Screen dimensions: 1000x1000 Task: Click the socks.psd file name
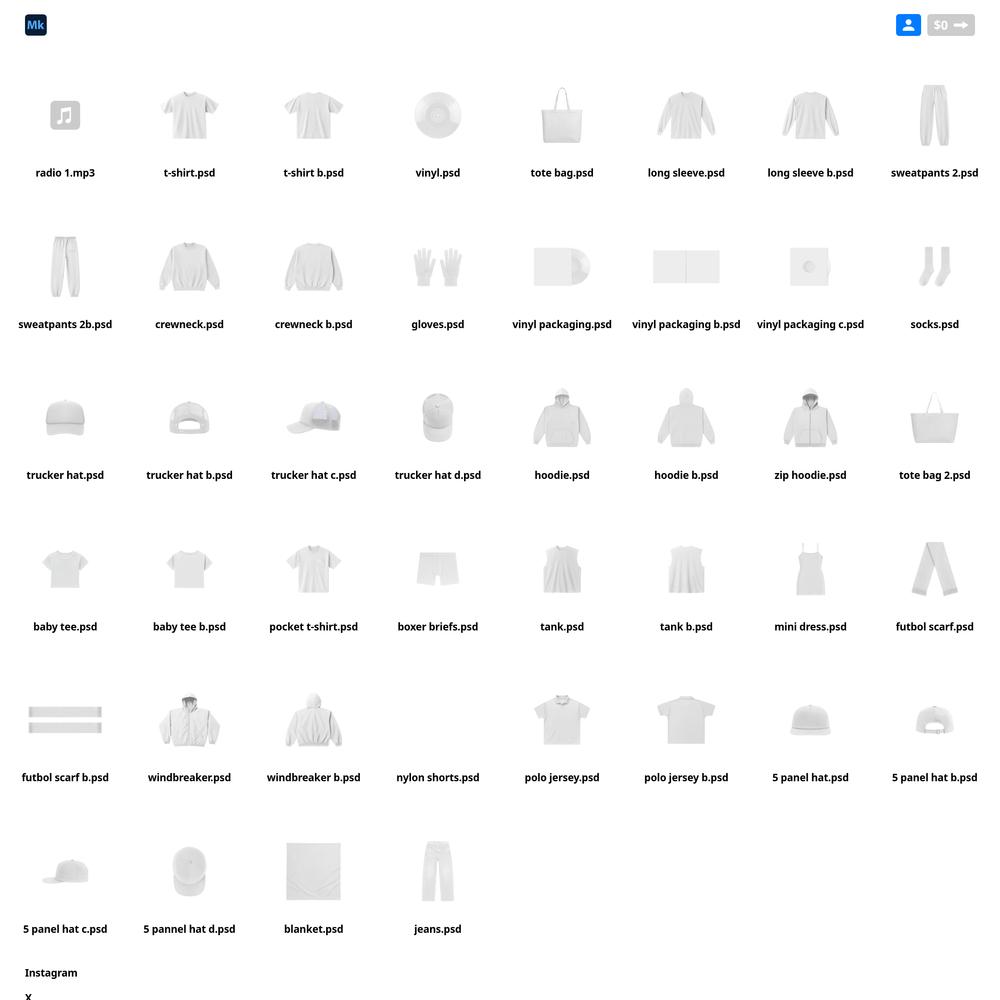pos(934,325)
